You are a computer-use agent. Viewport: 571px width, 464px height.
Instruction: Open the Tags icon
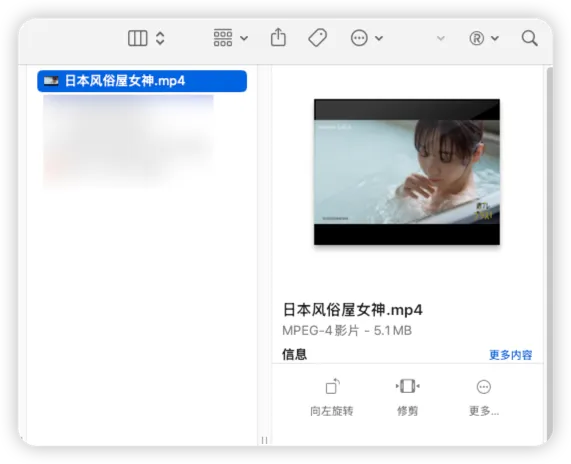pos(318,38)
